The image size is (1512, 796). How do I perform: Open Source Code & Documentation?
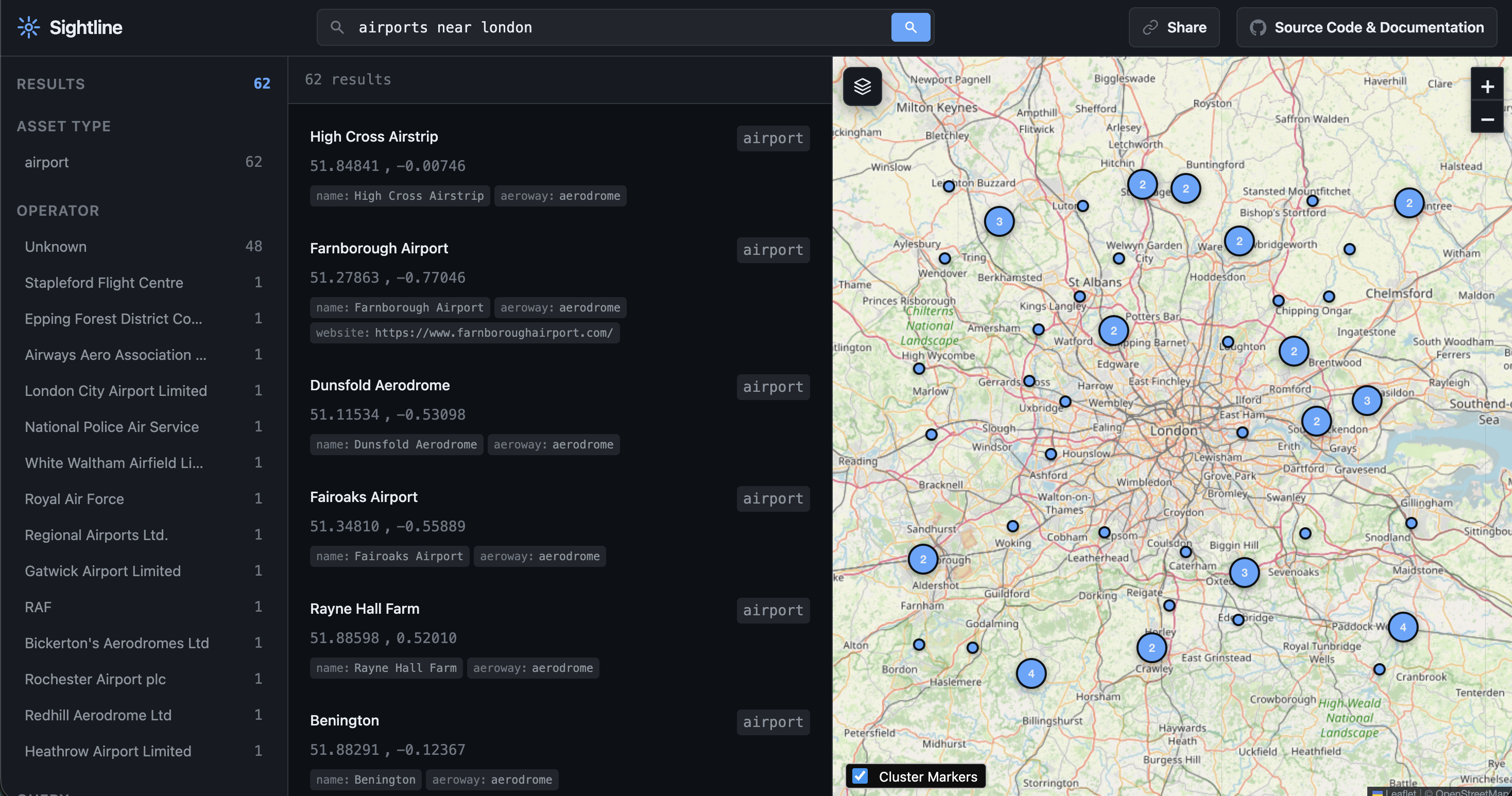[1366, 27]
